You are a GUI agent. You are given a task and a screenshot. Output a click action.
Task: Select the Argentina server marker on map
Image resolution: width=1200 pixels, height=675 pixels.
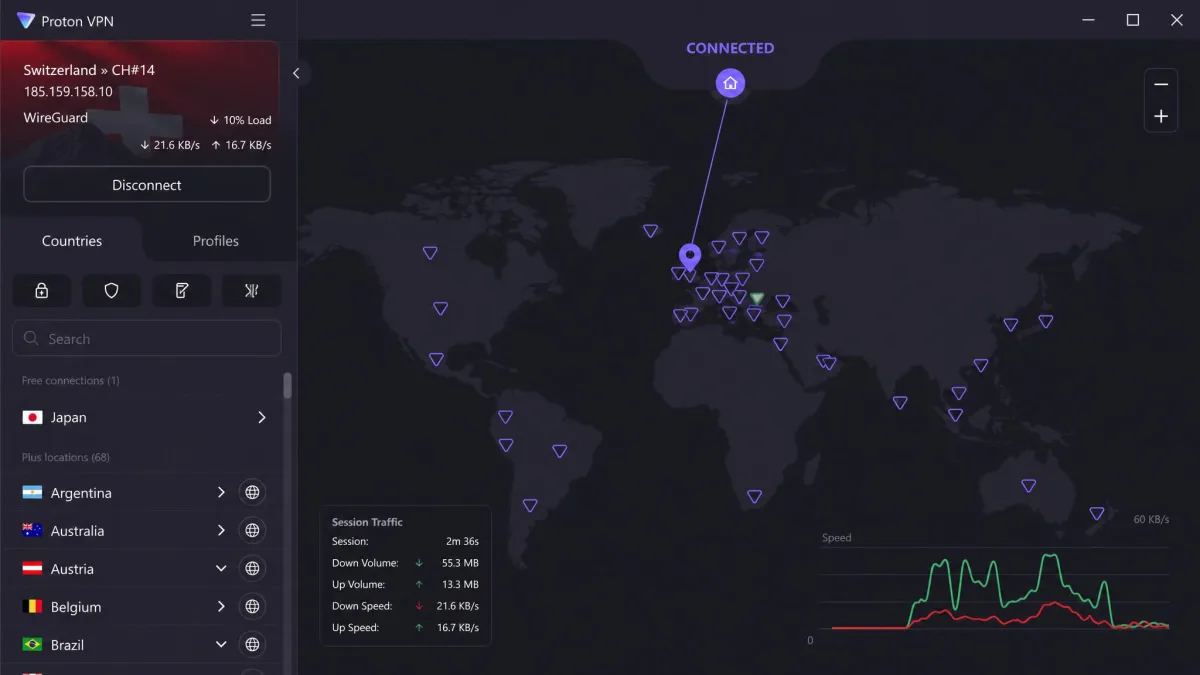point(530,506)
